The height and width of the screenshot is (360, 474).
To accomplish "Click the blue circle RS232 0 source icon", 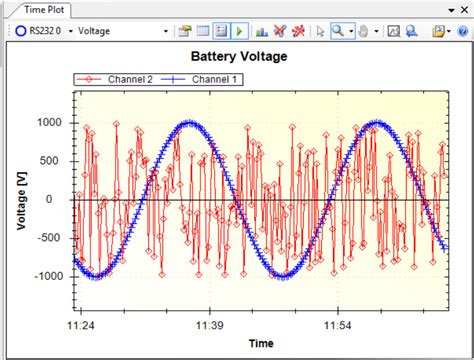I will [x=21, y=31].
